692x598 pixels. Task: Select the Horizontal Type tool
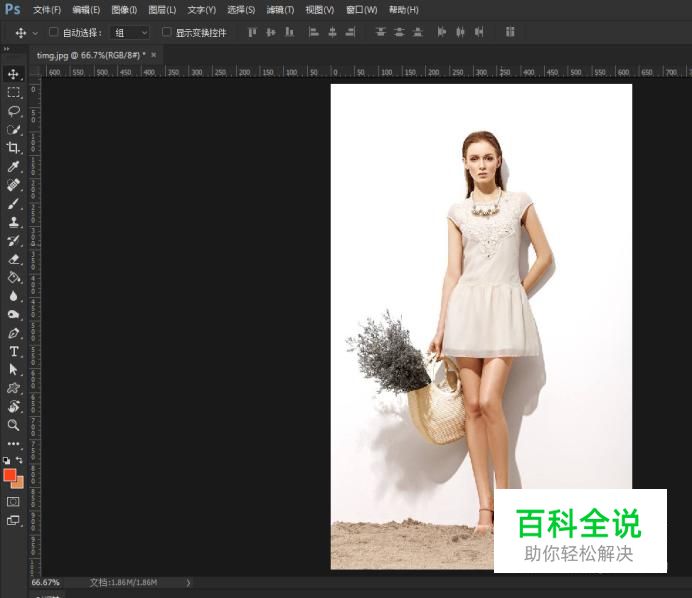click(x=14, y=352)
